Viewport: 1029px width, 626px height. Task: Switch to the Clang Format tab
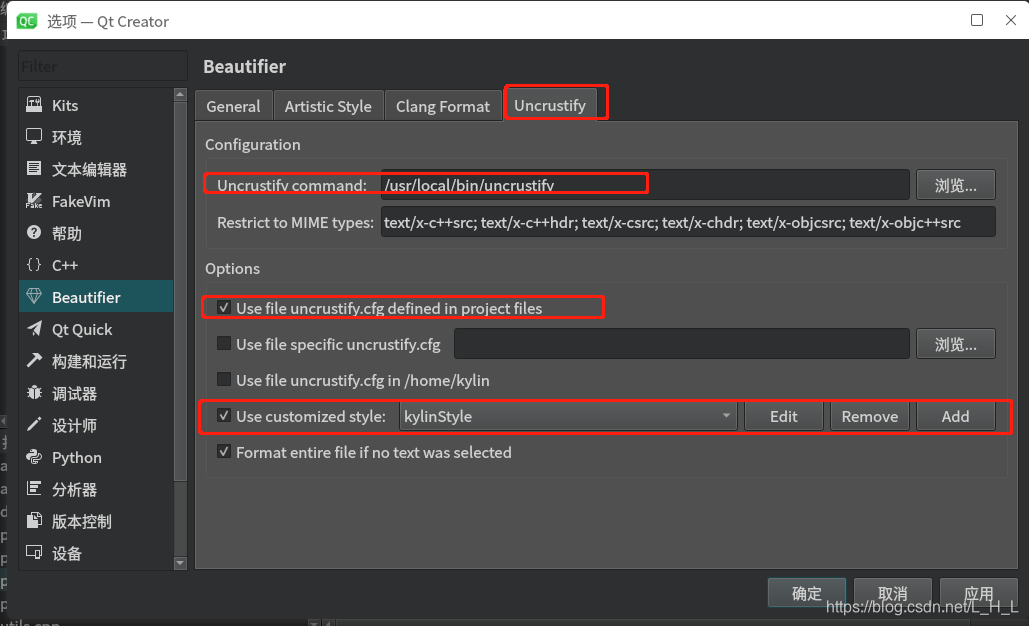pos(443,106)
